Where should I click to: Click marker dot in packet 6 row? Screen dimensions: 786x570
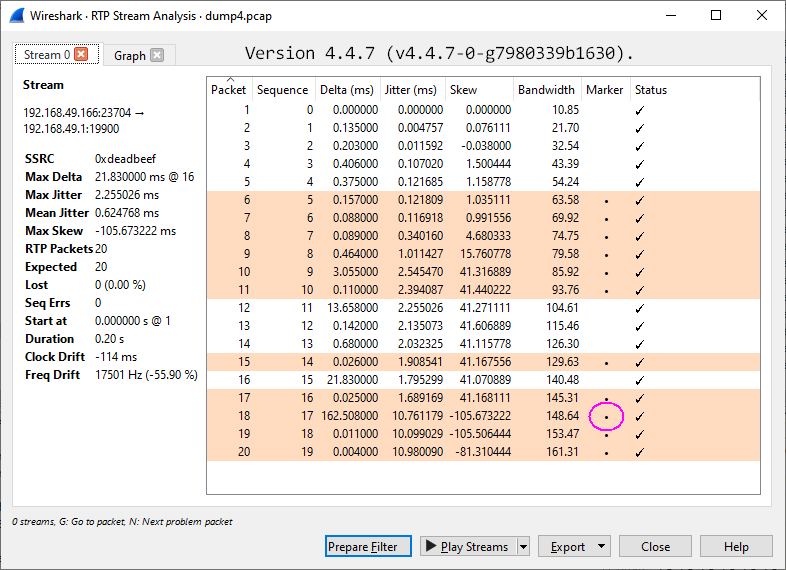click(x=607, y=201)
